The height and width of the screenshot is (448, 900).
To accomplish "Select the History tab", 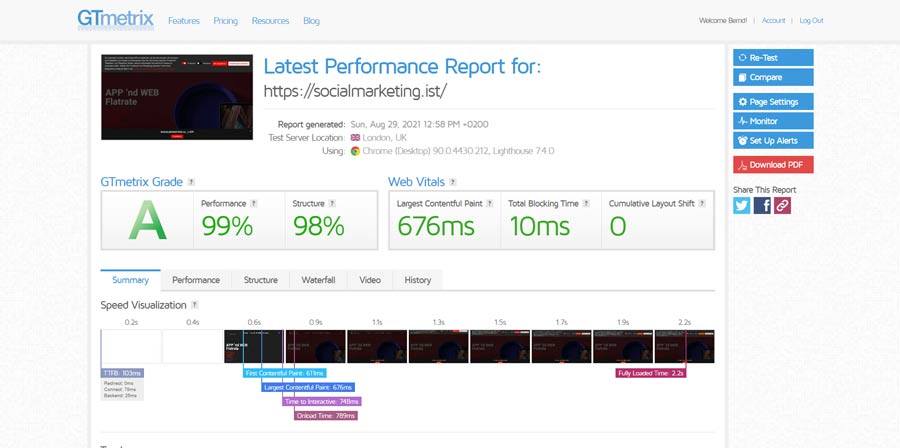I will (418, 280).
